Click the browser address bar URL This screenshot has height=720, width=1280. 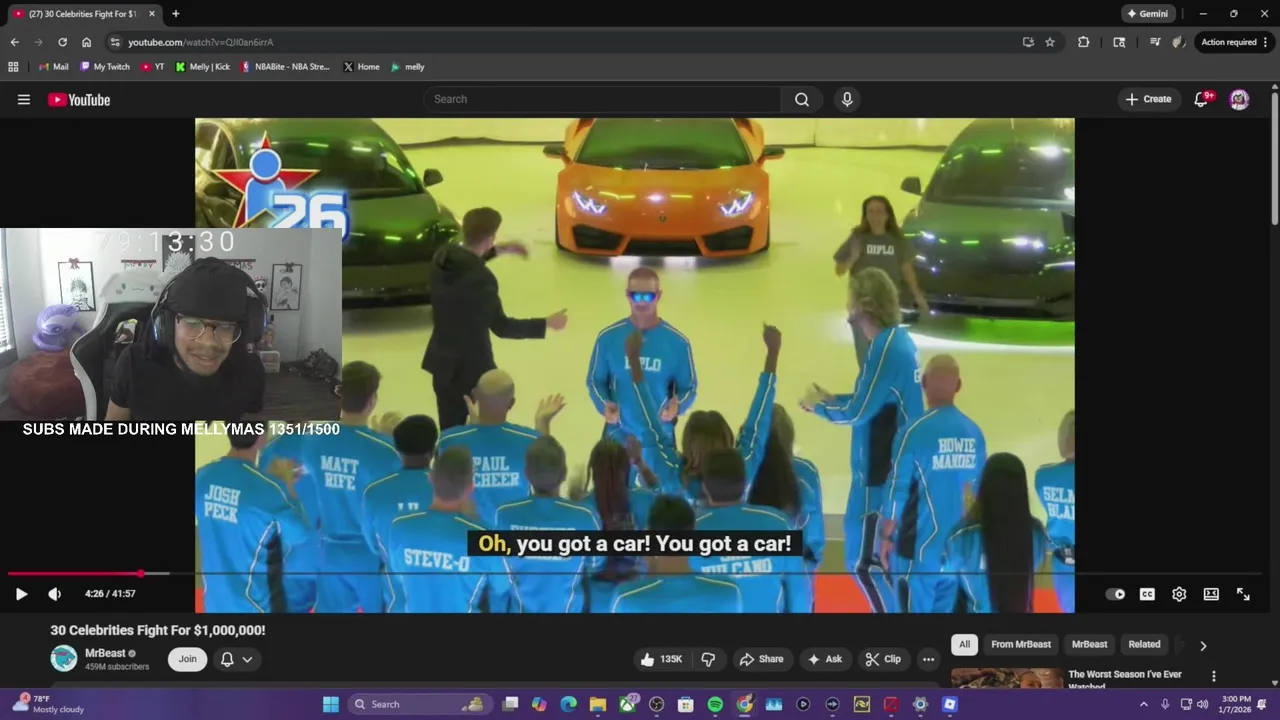tap(201, 42)
